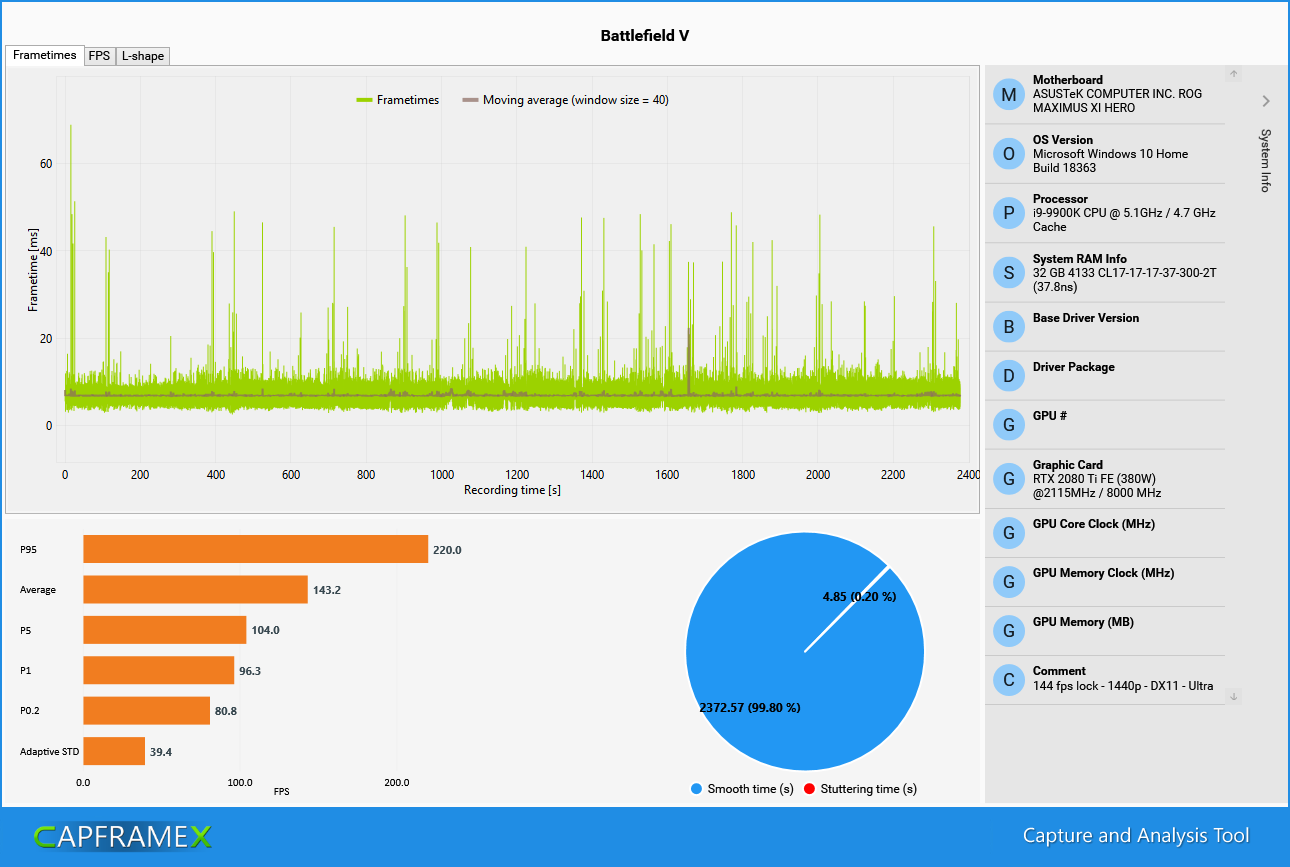This screenshot has width=1290, height=867.
Task: Click the Base Driver Version 'B' icon
Action: (x=1009, y=327)
